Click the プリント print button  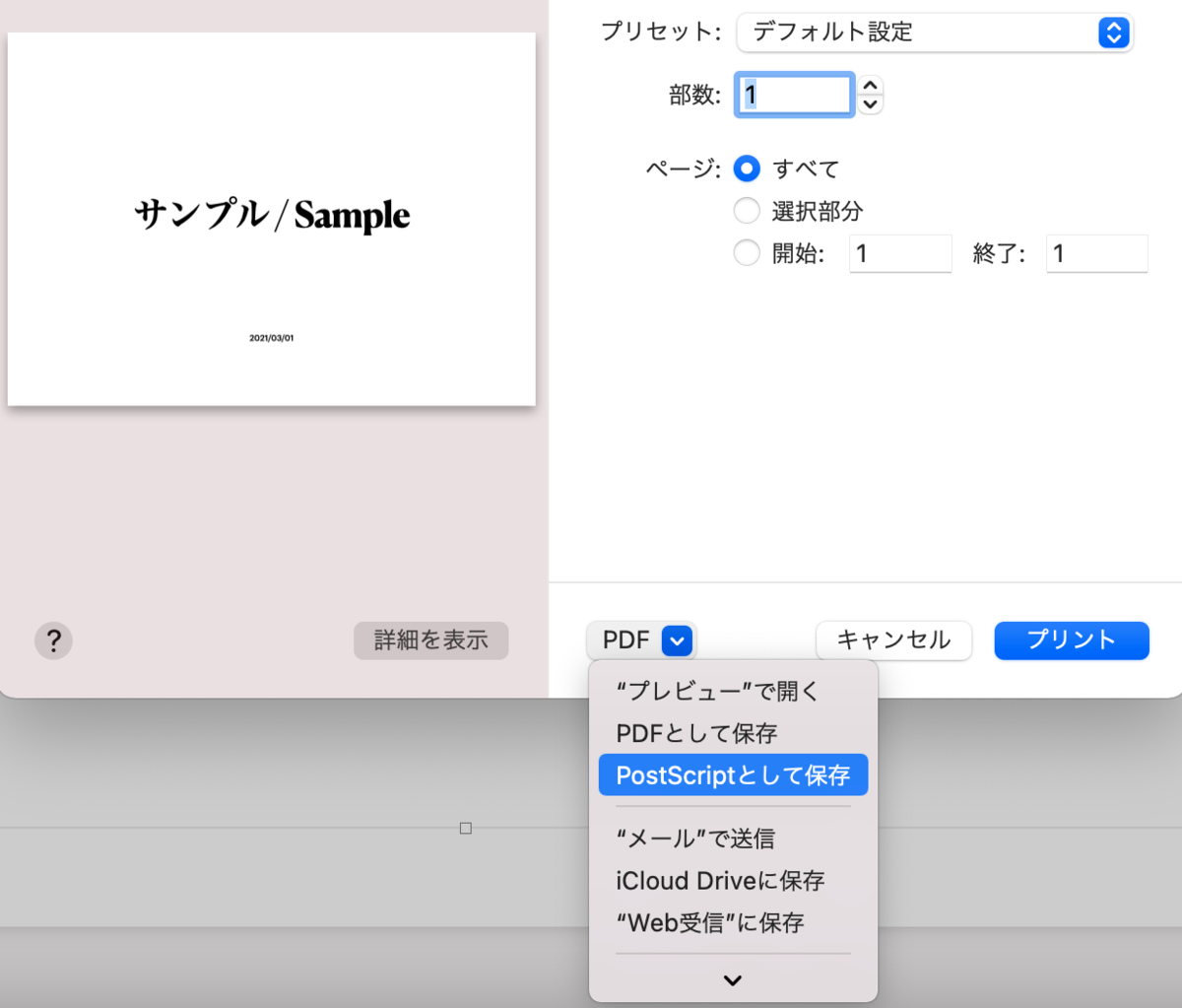[1071, 640]
